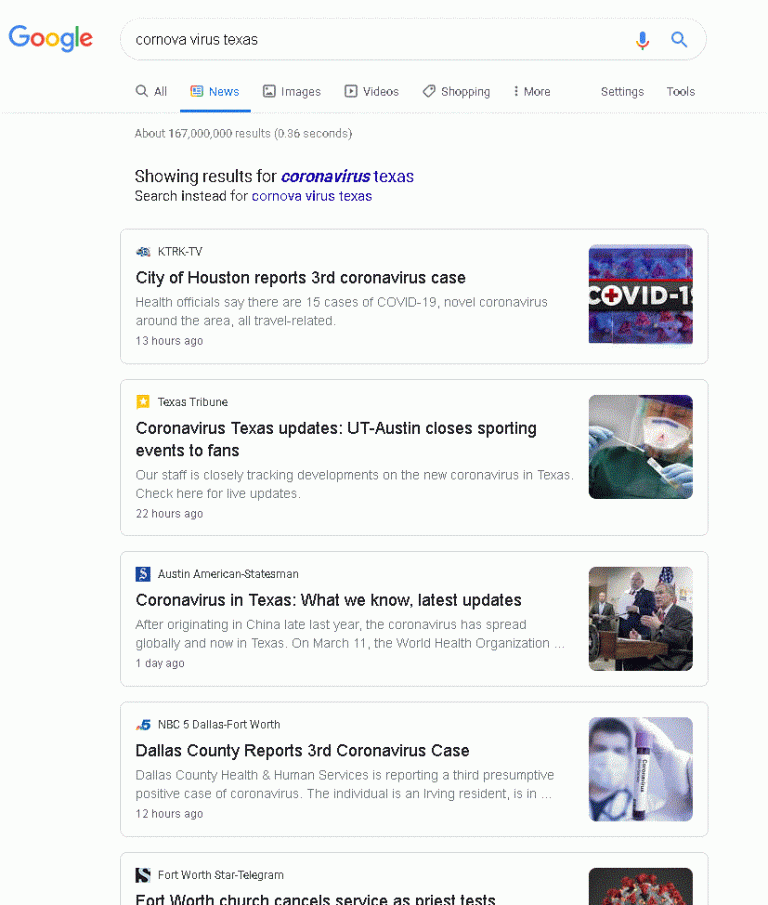Screen dimensions: 768x905
Task: Click the 'After originating in China' snippet
Action: pos(350,634)
